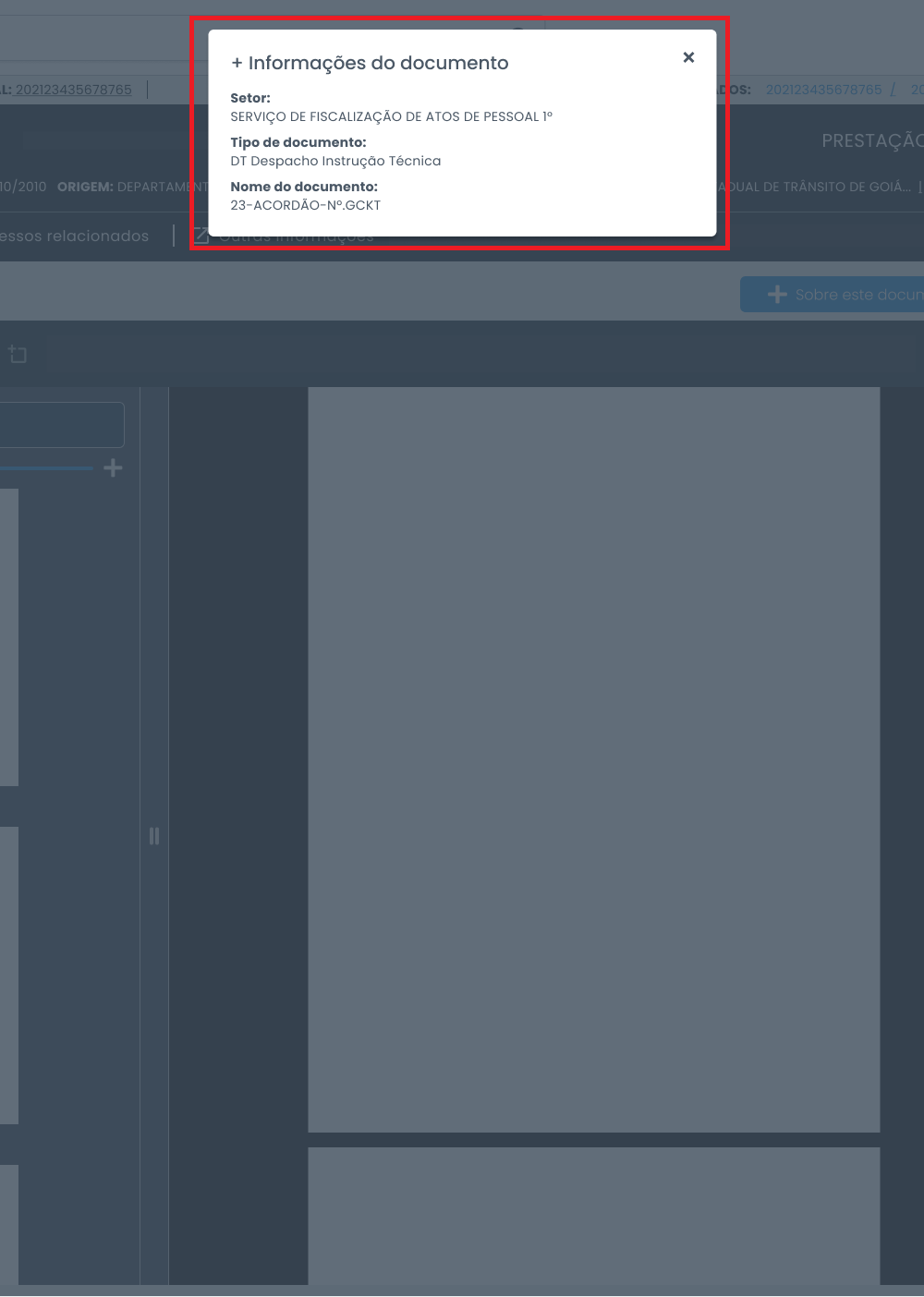Select the third page thumbnail in sidebar

click(x=8, y=1224)
